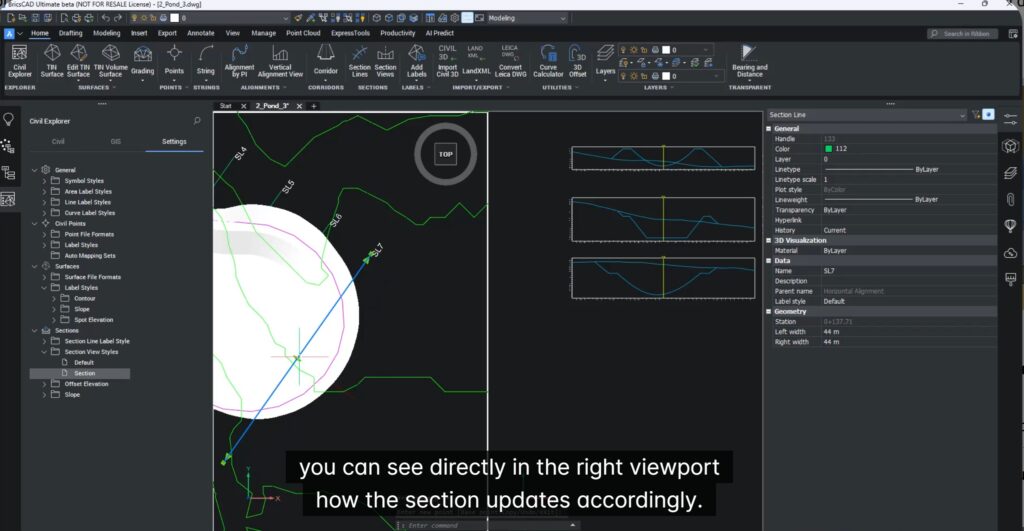Switch to the GIS tab in Civil Explorer
1024x531 pixels.
click(x=116, y=142)
